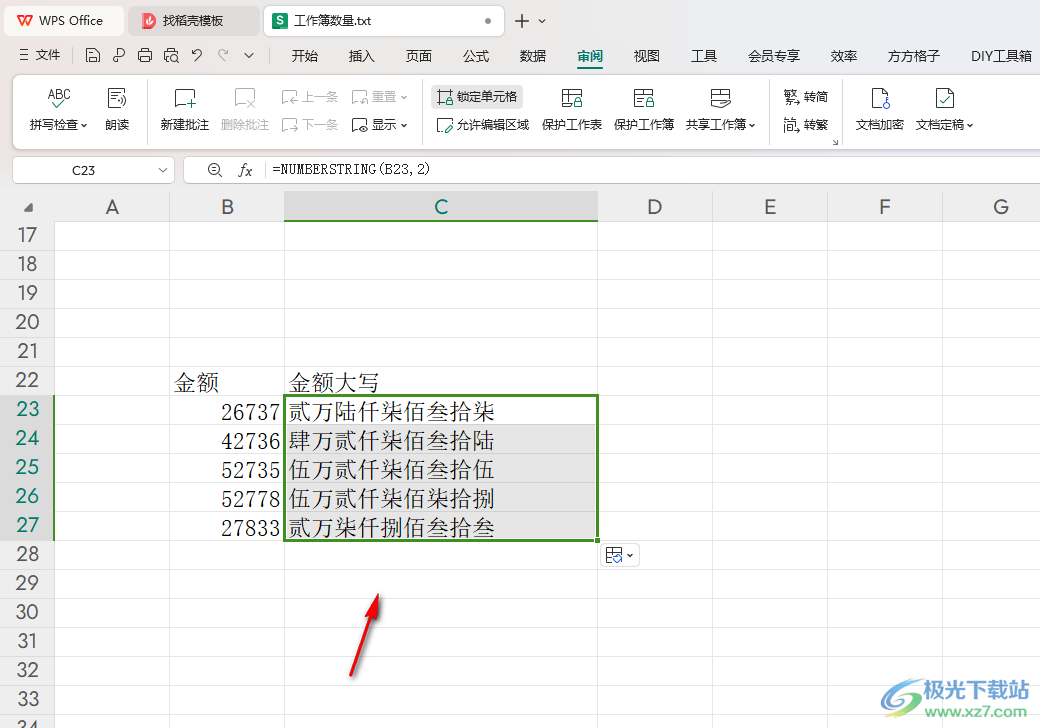Click the formula bar input

click(650, 170)
